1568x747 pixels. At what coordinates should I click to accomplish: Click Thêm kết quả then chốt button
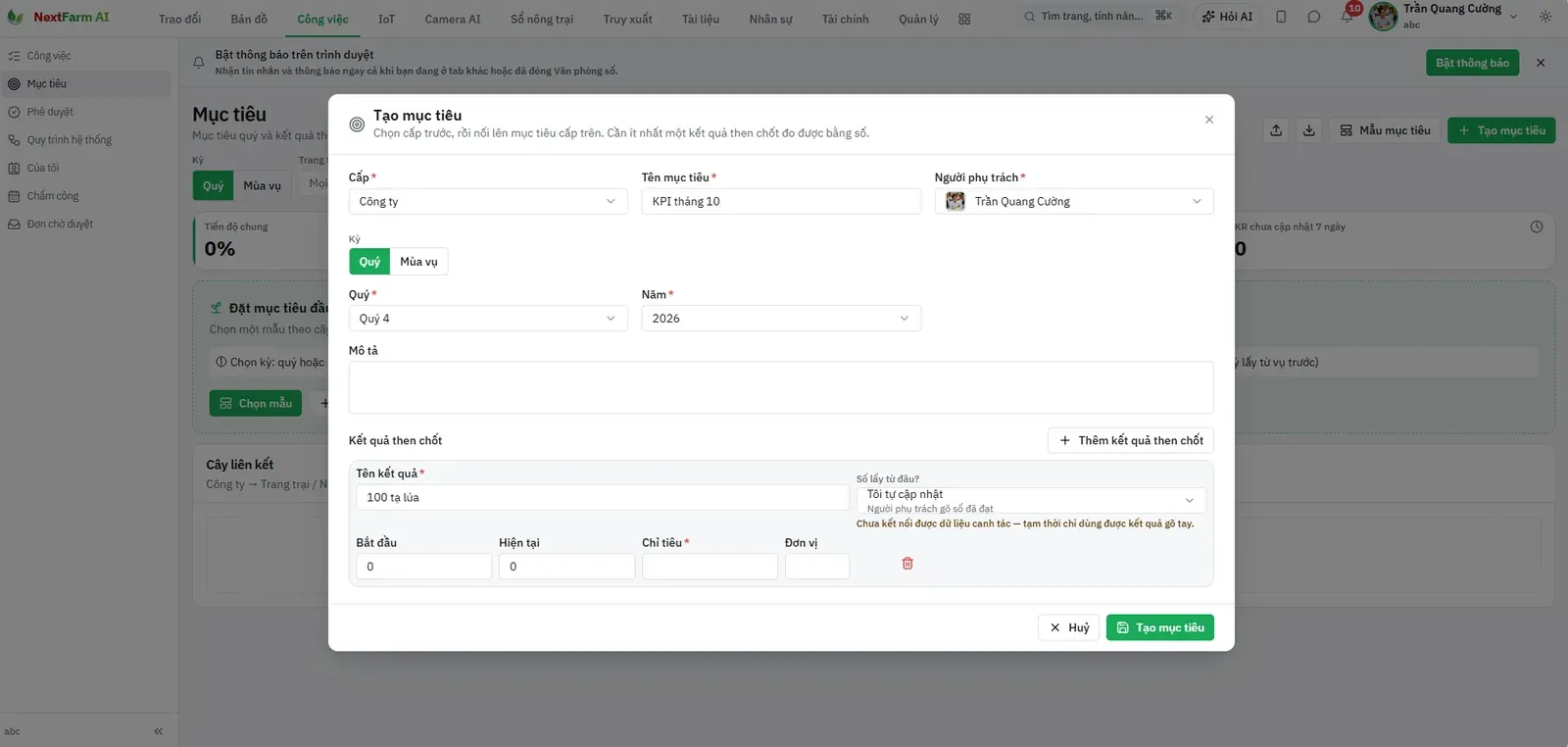[1131, 440]
